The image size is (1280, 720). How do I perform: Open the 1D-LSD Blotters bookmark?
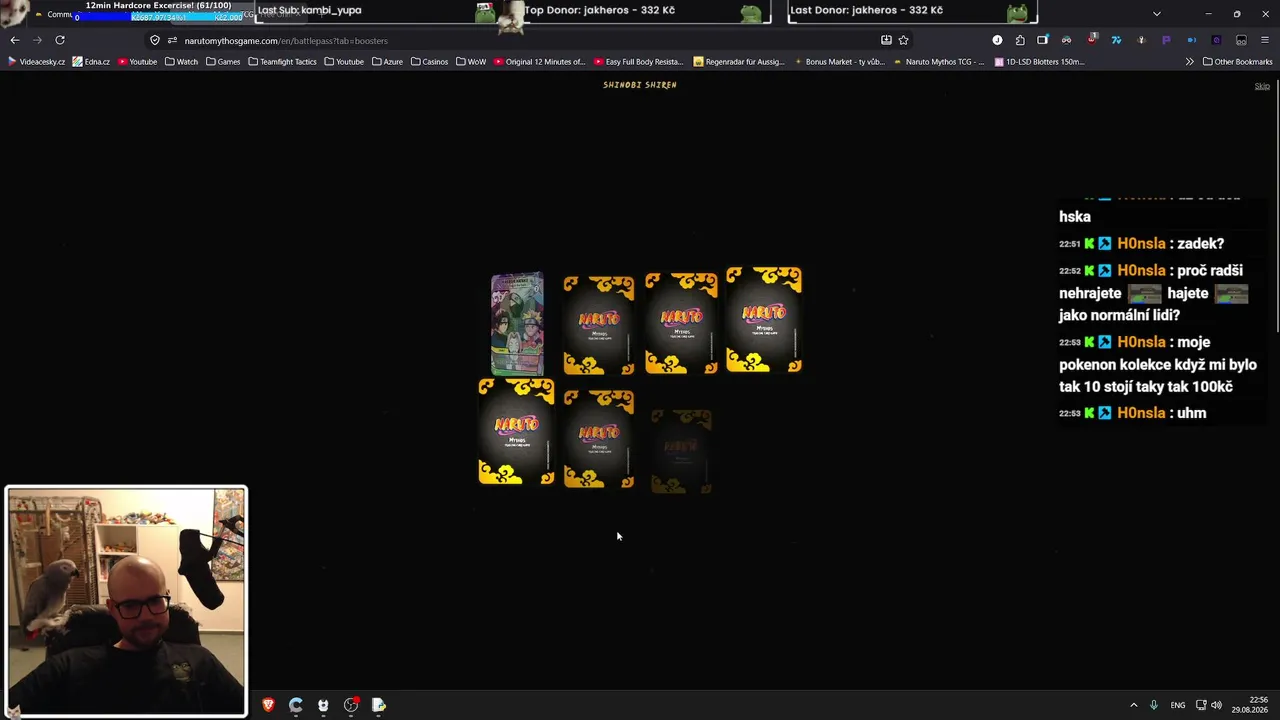click(x=1039, y=62)
